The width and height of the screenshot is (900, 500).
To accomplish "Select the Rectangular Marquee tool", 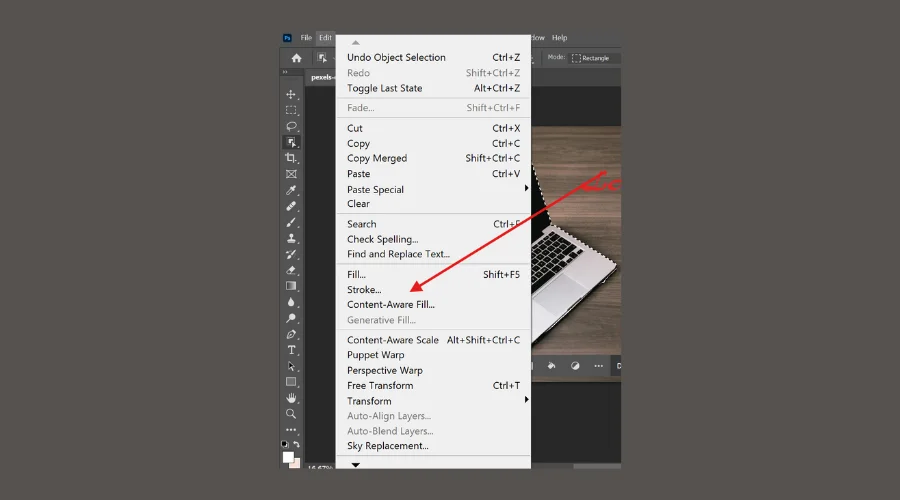I will pyautogui.click(x=291, y=110).
